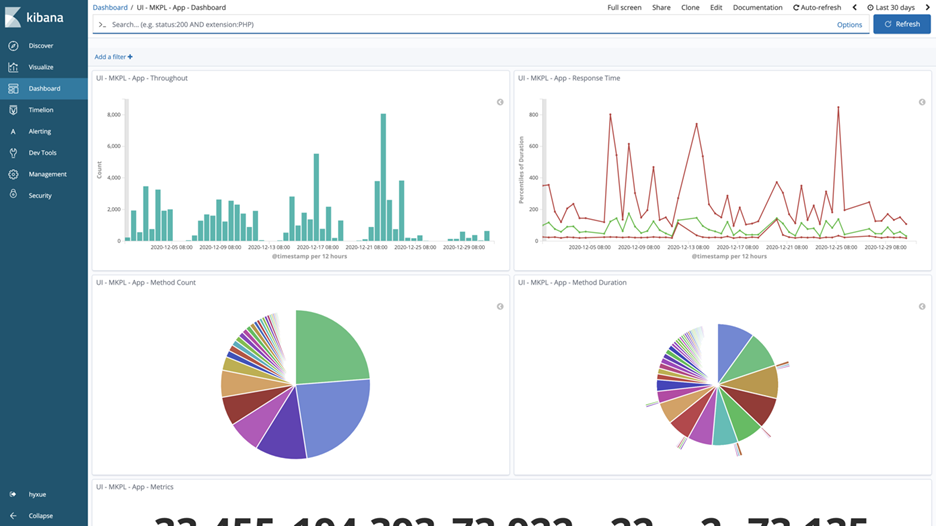
Task: Toggle legend on Response Time chart
Action: tap(922, 102)
